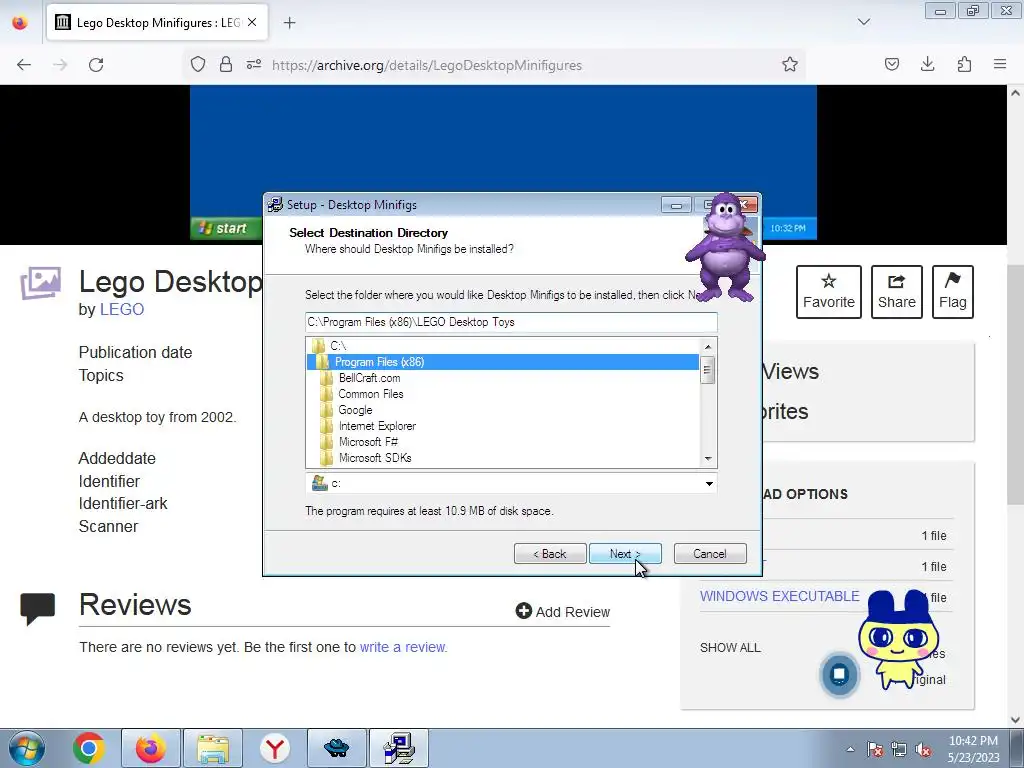Click the muted volume tray icon
The height and width of the screenshot is (768, 1024).
(x=923, y=749)
